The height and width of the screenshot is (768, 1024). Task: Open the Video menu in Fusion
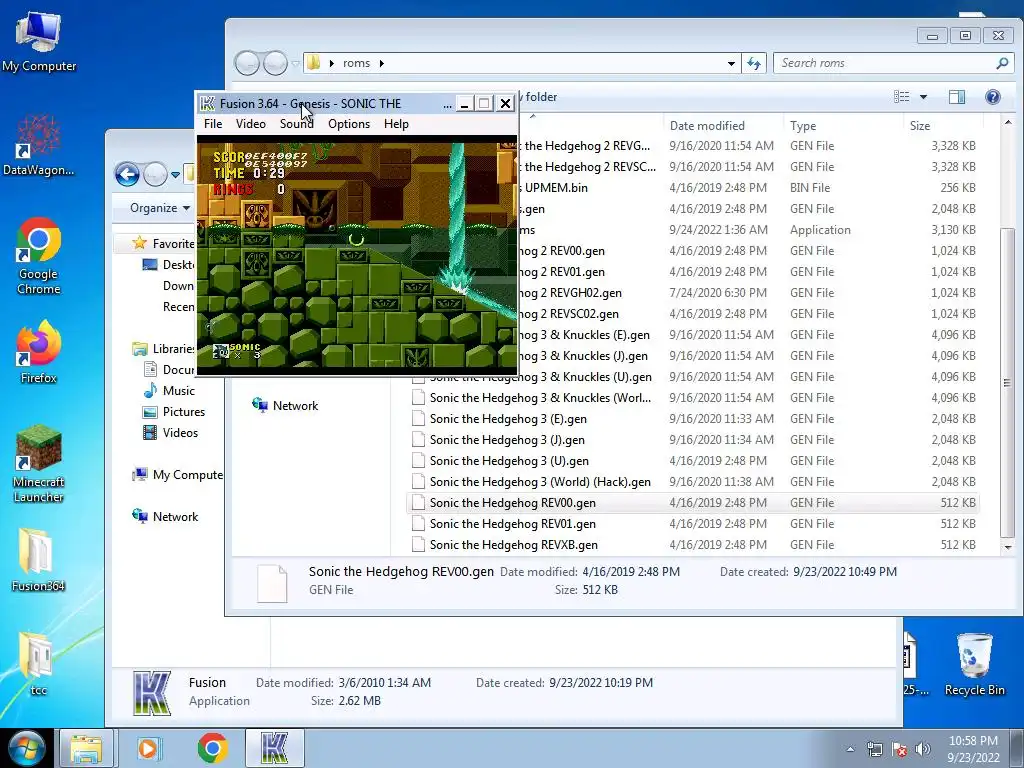point(251,124)
